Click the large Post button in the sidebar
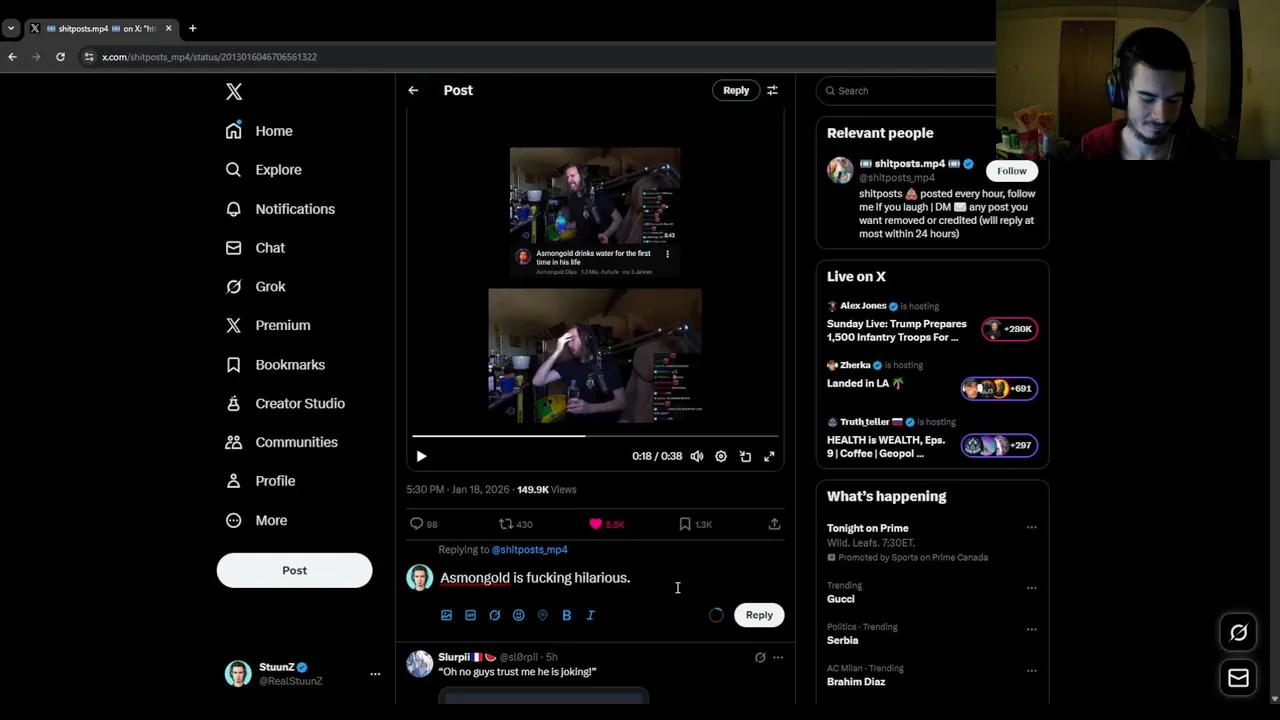This screenshot has width=1280, height=720. click(x=294, y=570)
